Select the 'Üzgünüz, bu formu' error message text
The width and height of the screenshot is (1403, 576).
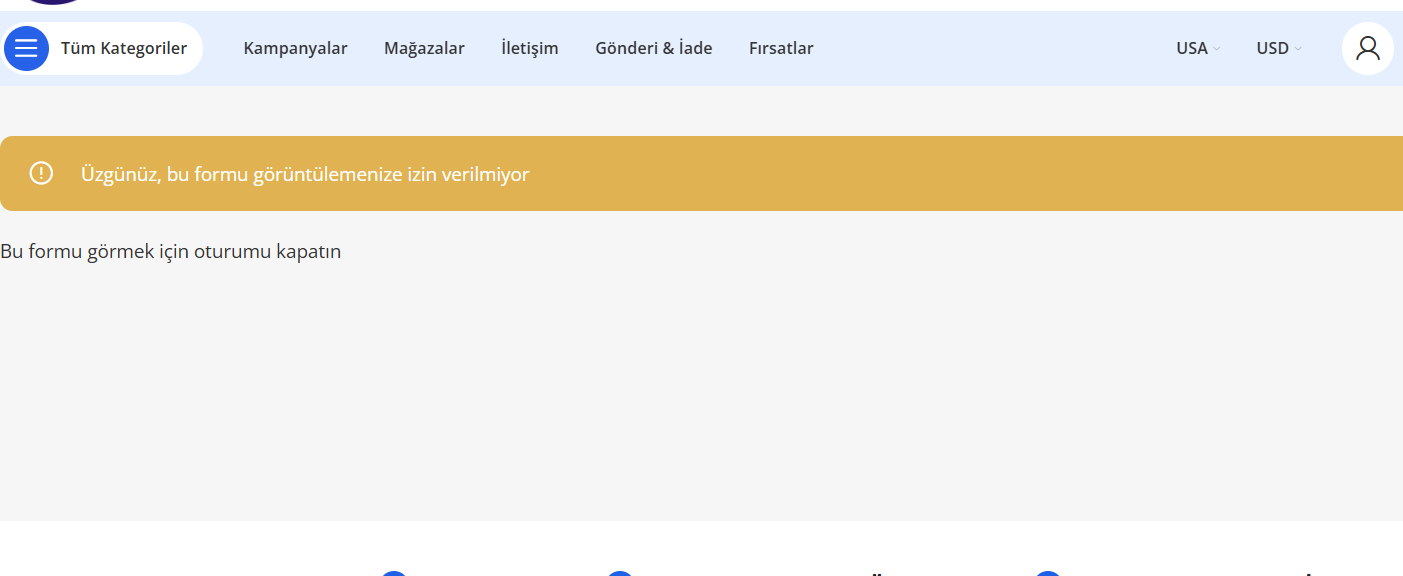(x=305, y=174)
